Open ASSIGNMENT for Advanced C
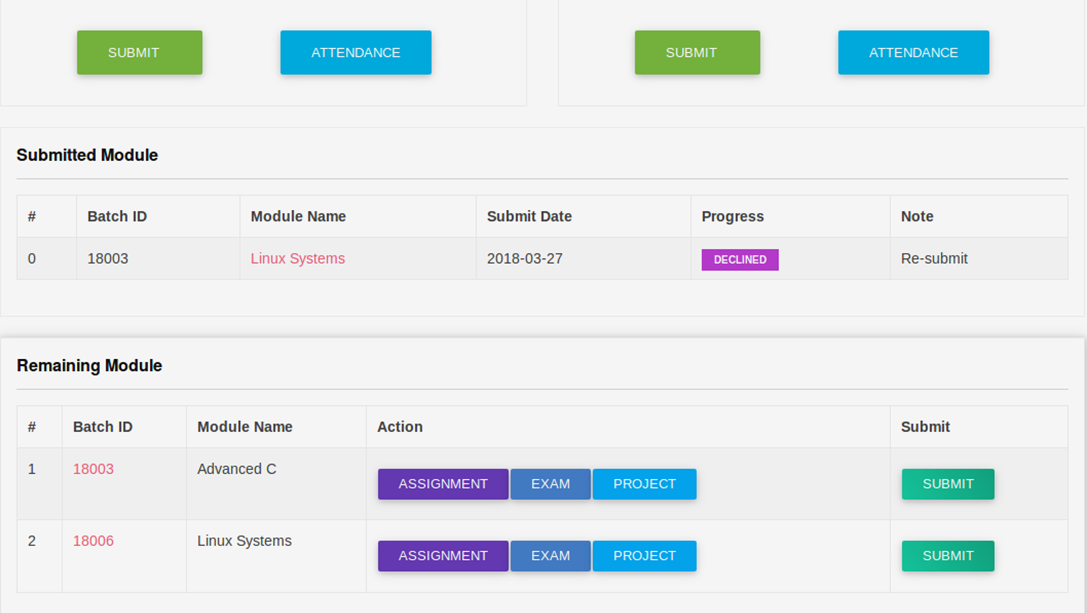The image size is (1087, 613). click(x=443, y=484)
